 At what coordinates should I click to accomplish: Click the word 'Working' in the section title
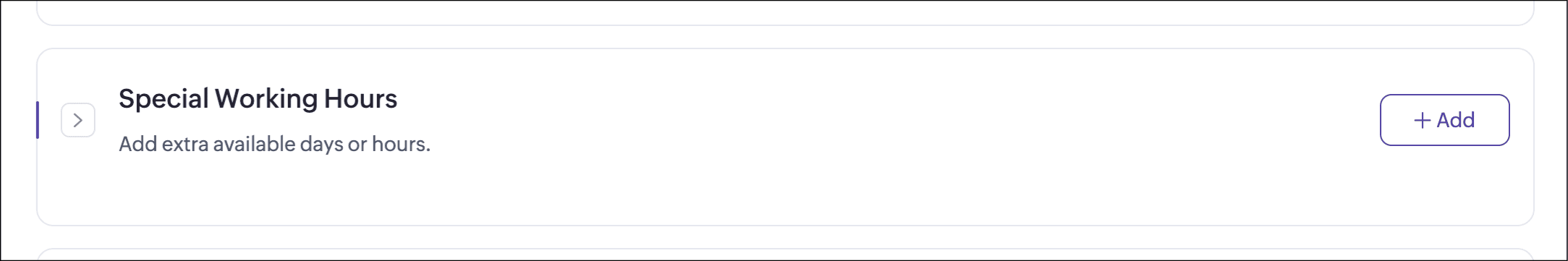click(x=266, y=98)
